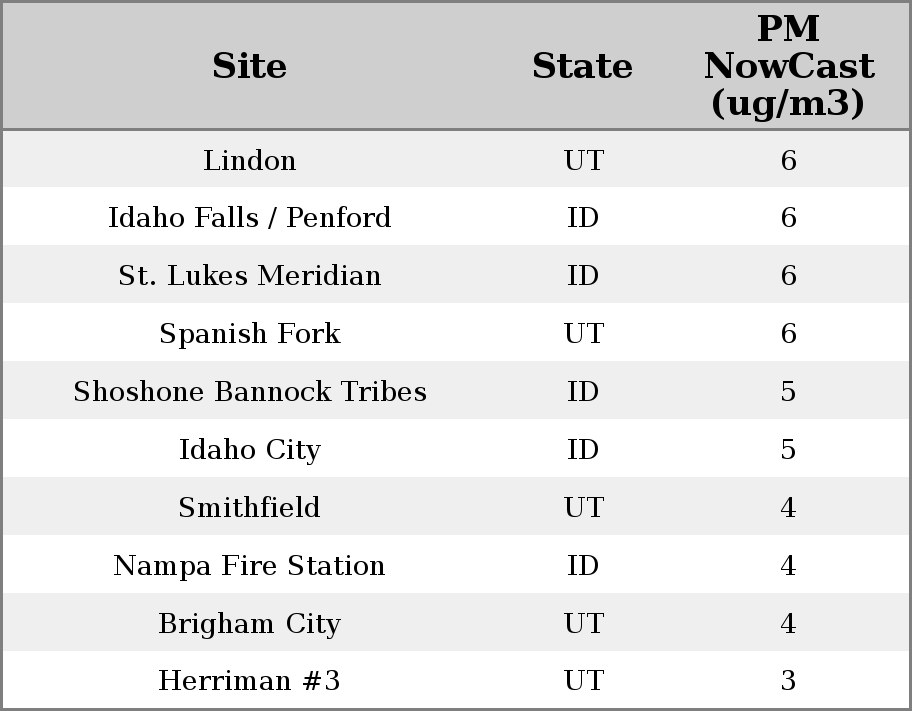Click the UT state cell for Lindon

583,160
